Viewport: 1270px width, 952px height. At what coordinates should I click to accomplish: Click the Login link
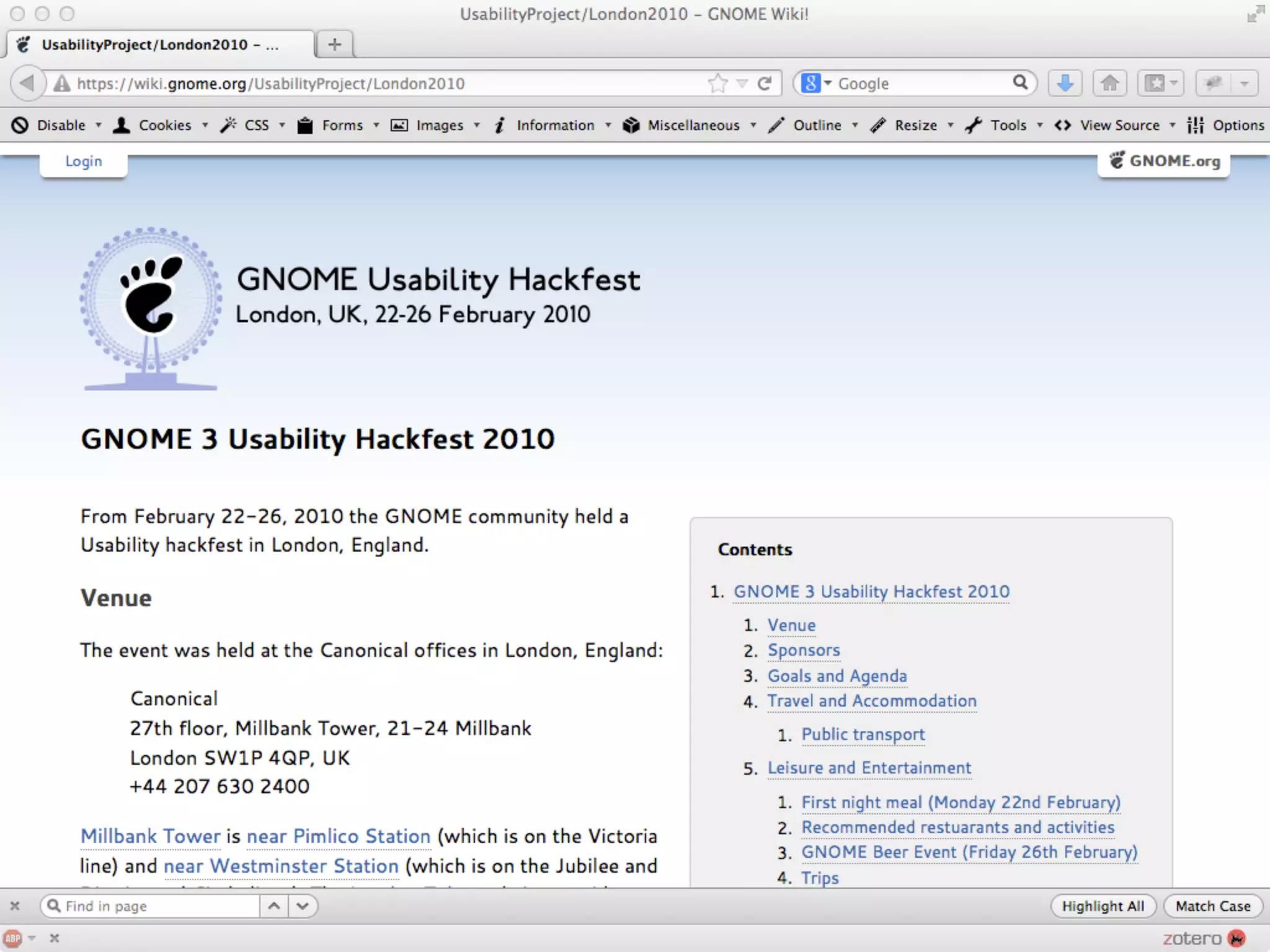[84, 161]
